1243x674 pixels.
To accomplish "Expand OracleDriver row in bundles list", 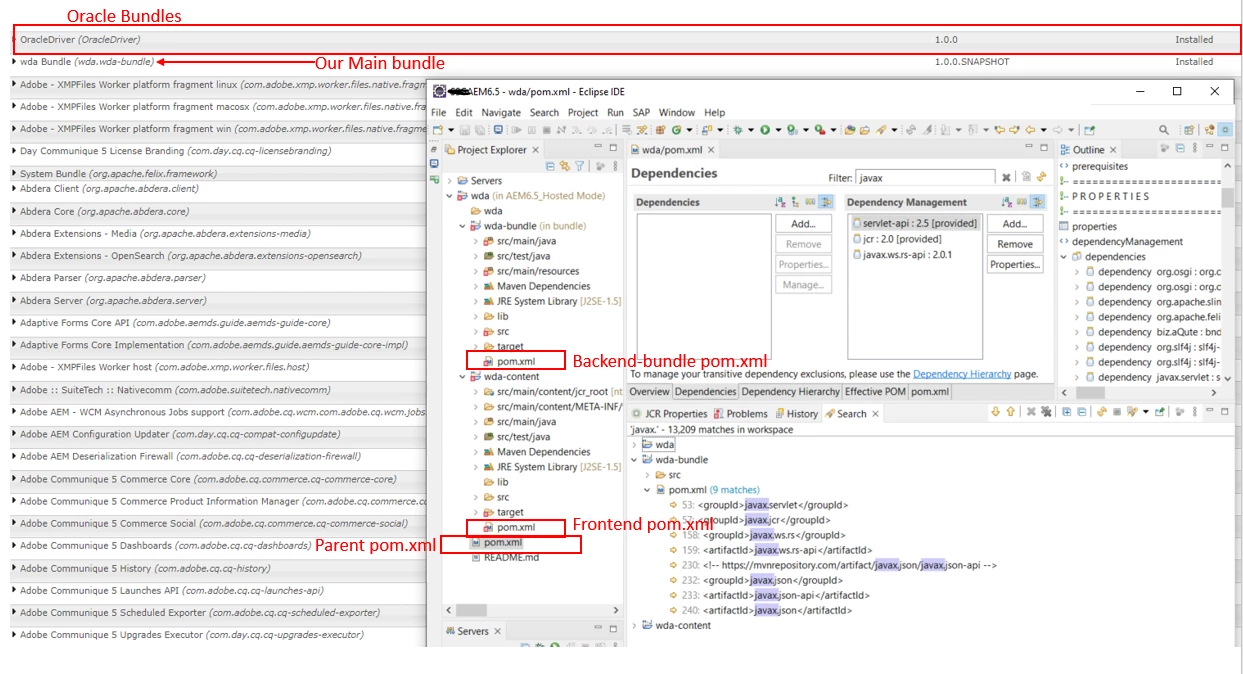I will click(14, 40).
